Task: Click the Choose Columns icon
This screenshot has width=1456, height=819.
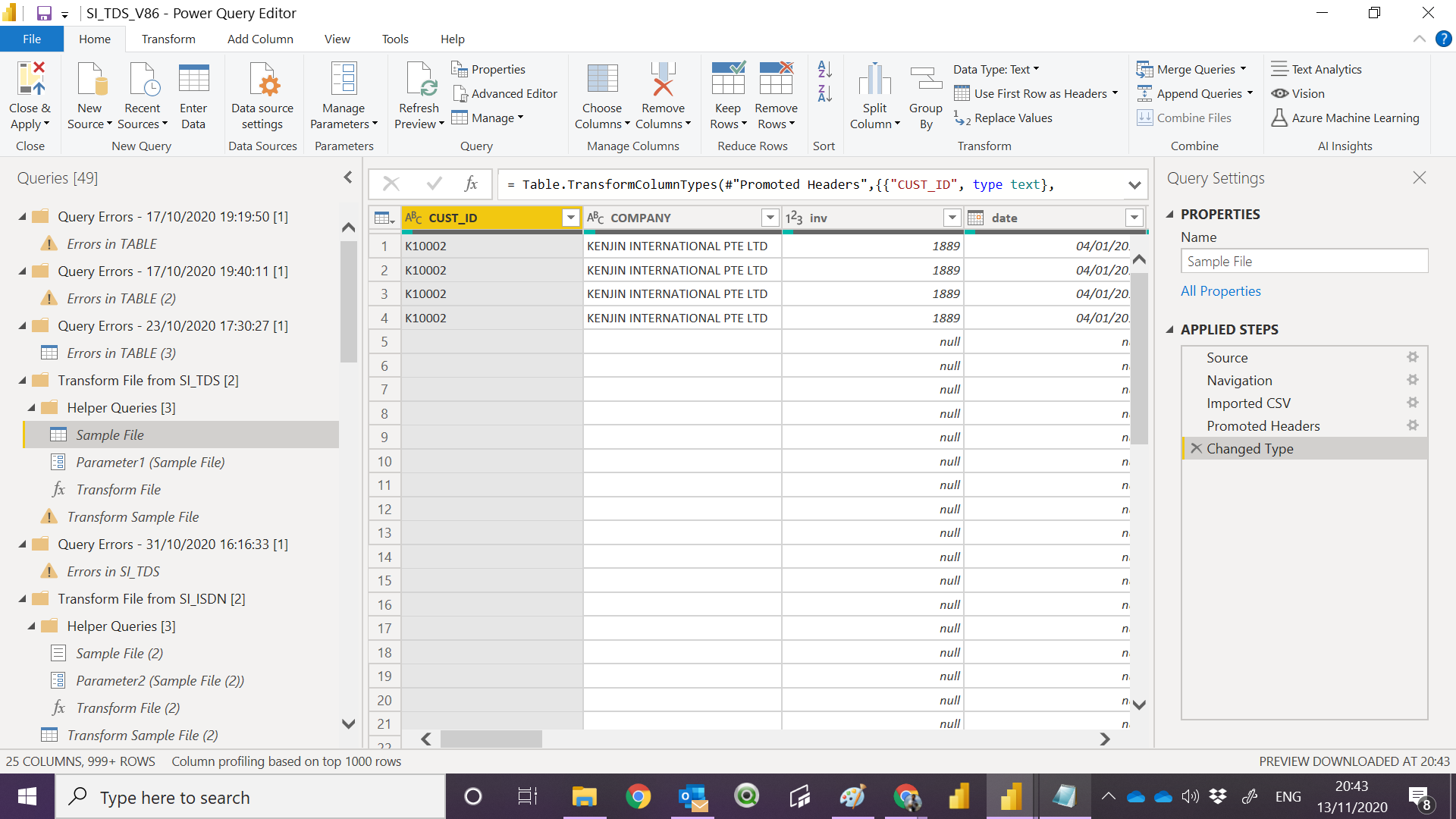Action: (602, 79)
